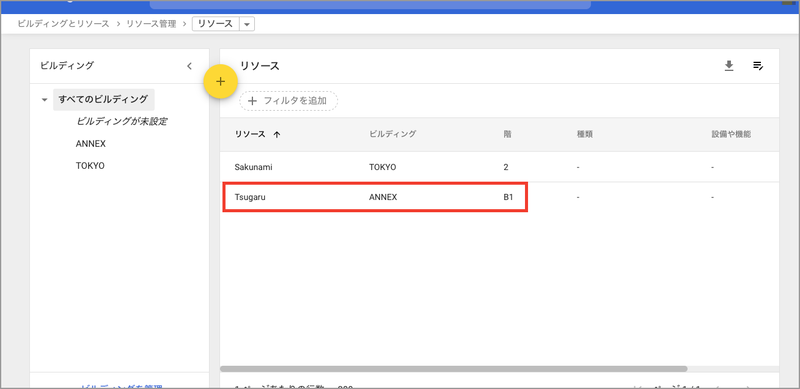
Task: Click the TOKYO cell in Sakunami row
Action: click(x=383, y=167)
